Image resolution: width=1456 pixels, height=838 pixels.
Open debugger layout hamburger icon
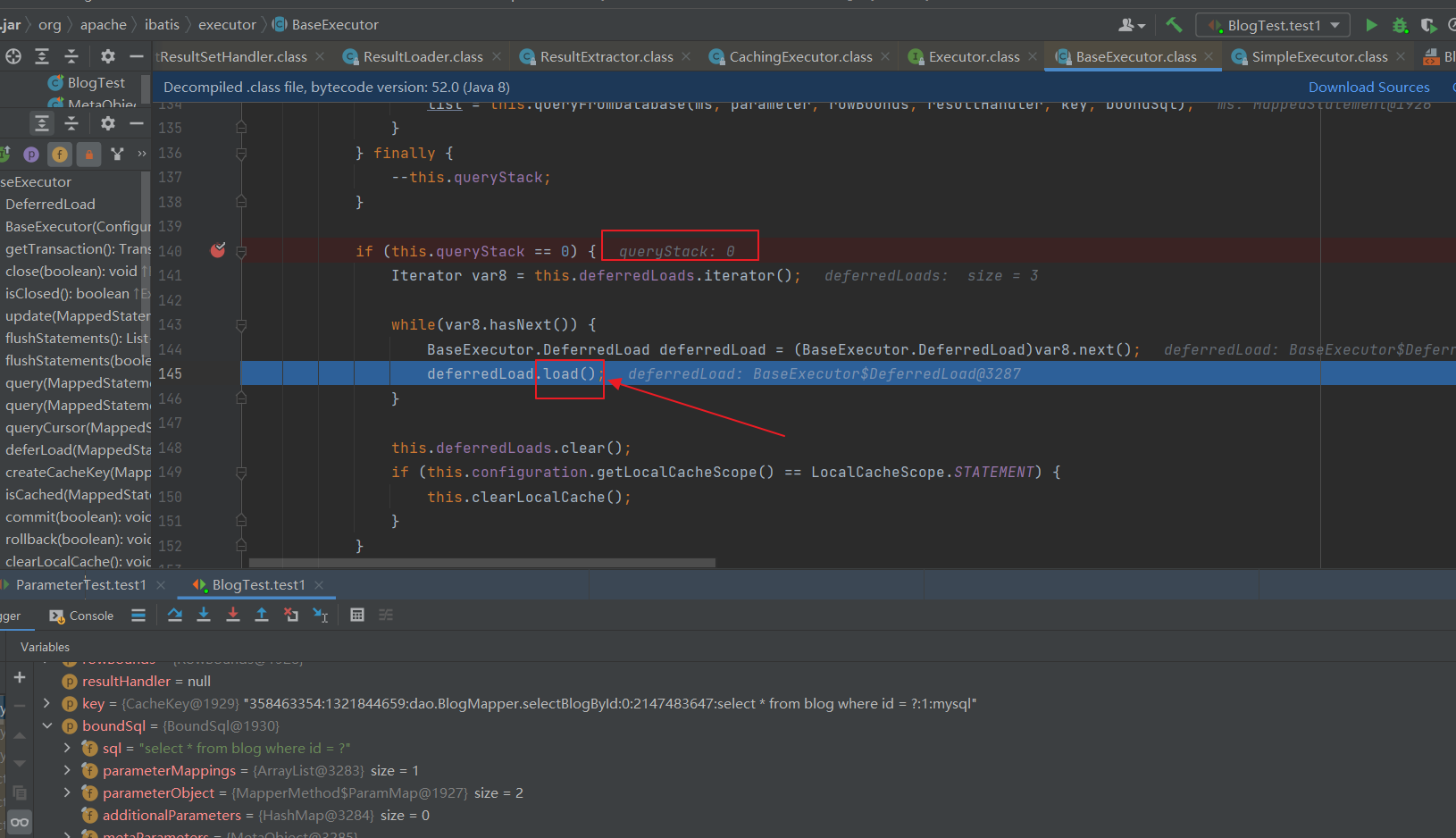coord(138,615)
